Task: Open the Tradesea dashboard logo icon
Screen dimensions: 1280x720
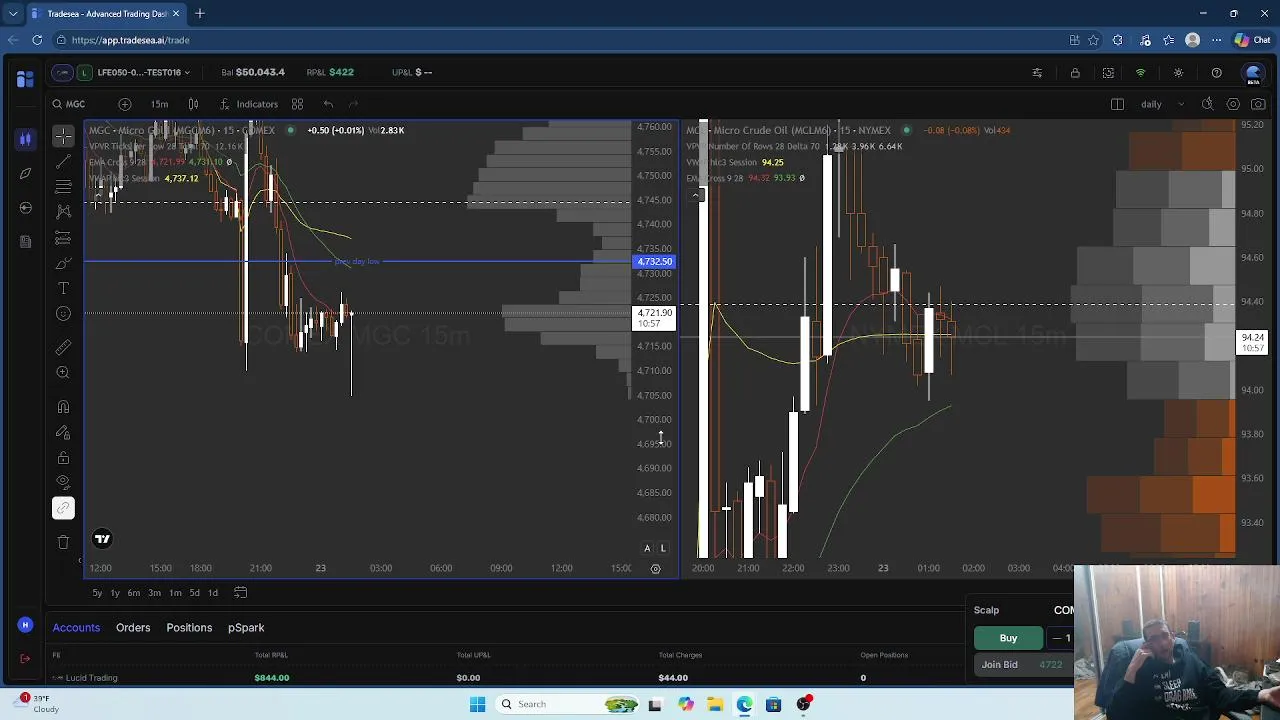Action: click(25, 79)
